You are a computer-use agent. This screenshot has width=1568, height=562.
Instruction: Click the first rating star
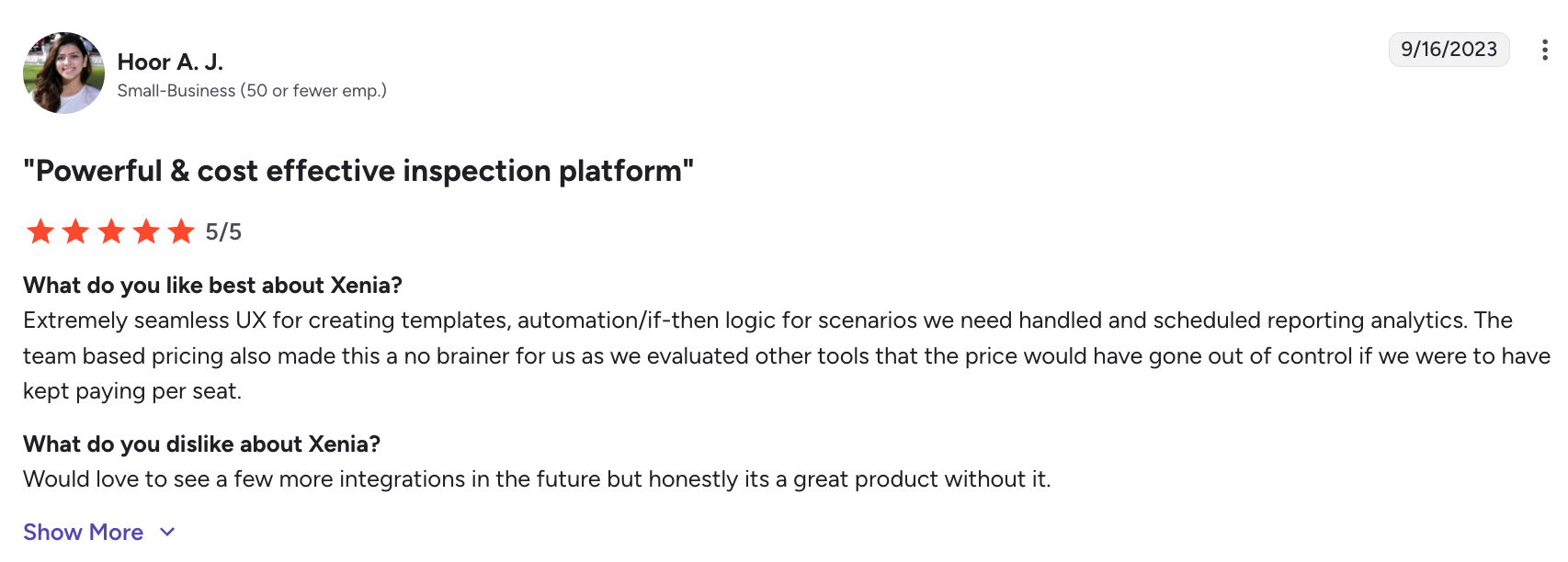tap(40, 231)
